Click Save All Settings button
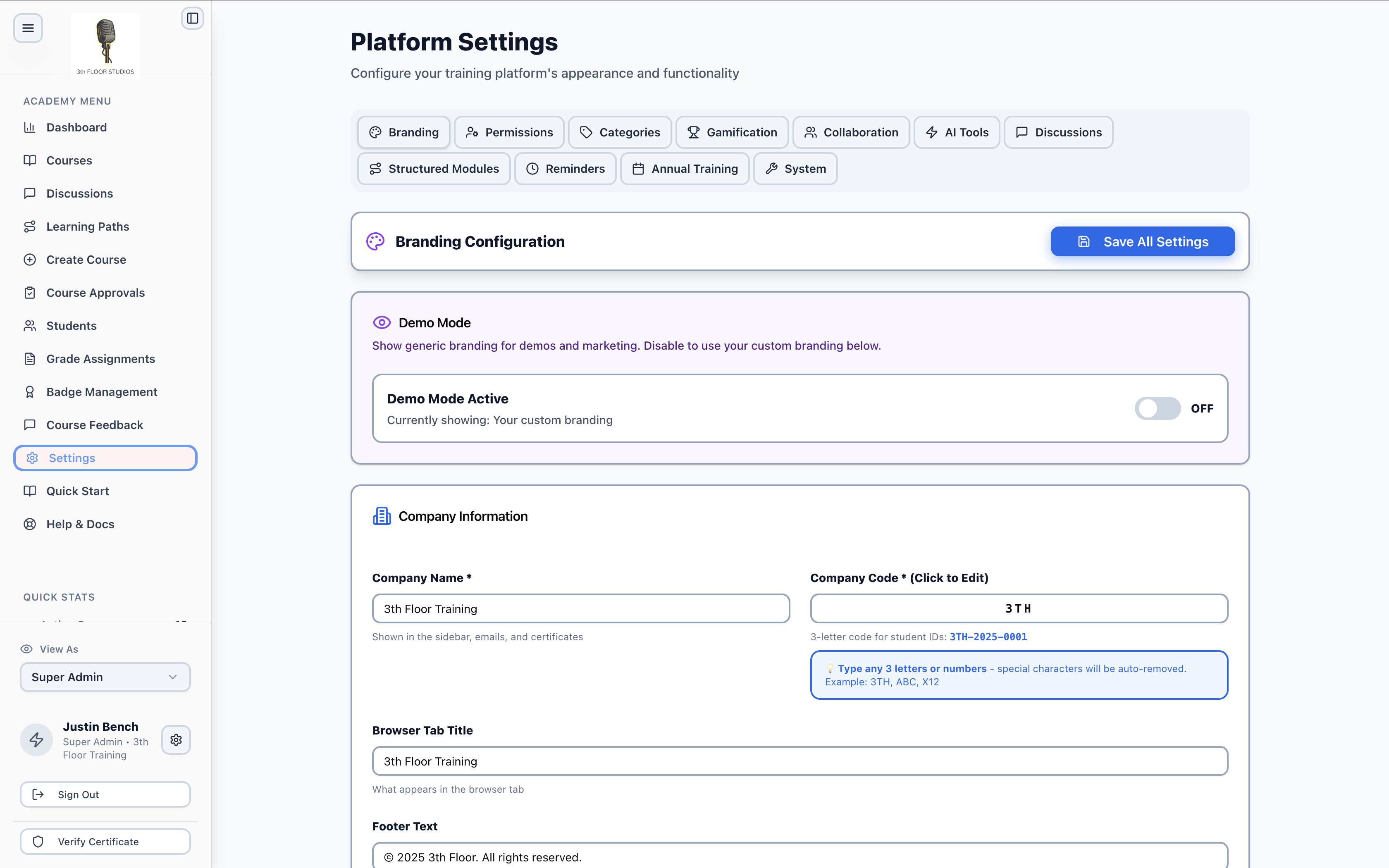This screenshot has height=868, width=1389. (x=1143, y=242)
